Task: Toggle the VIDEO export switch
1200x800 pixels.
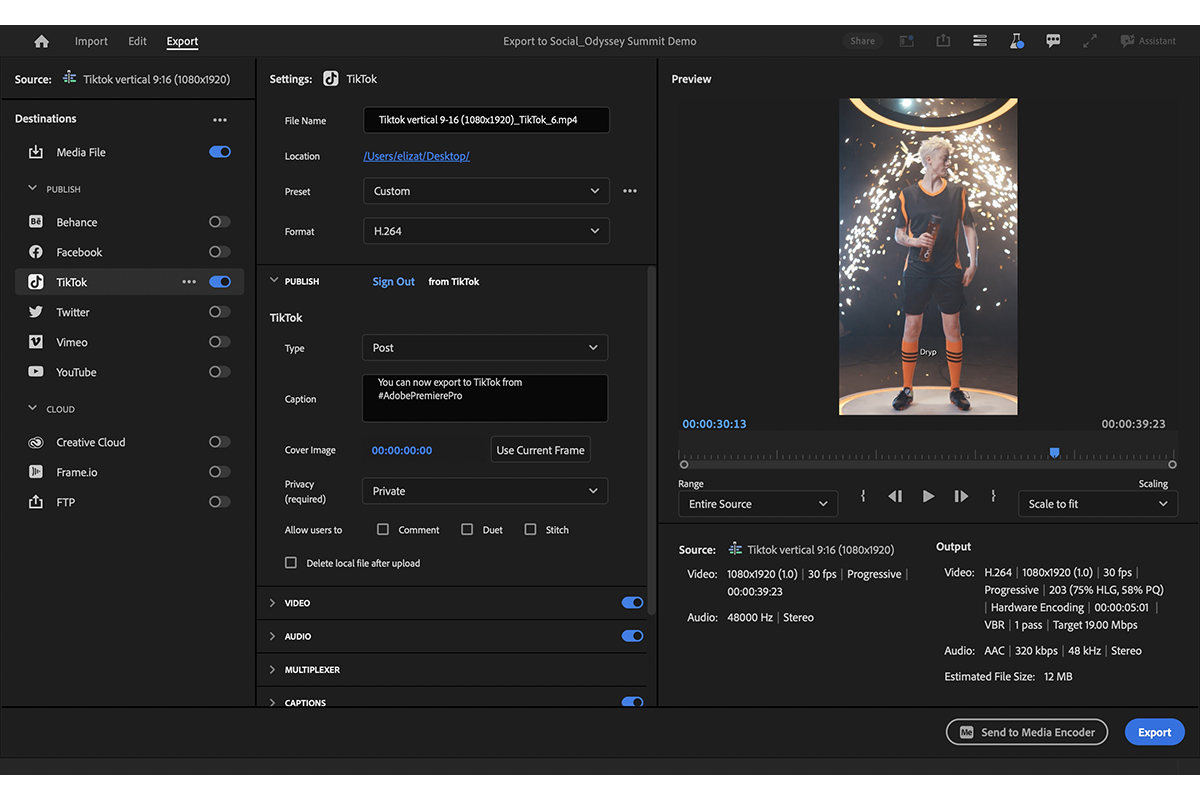Action: coord(632,603)
